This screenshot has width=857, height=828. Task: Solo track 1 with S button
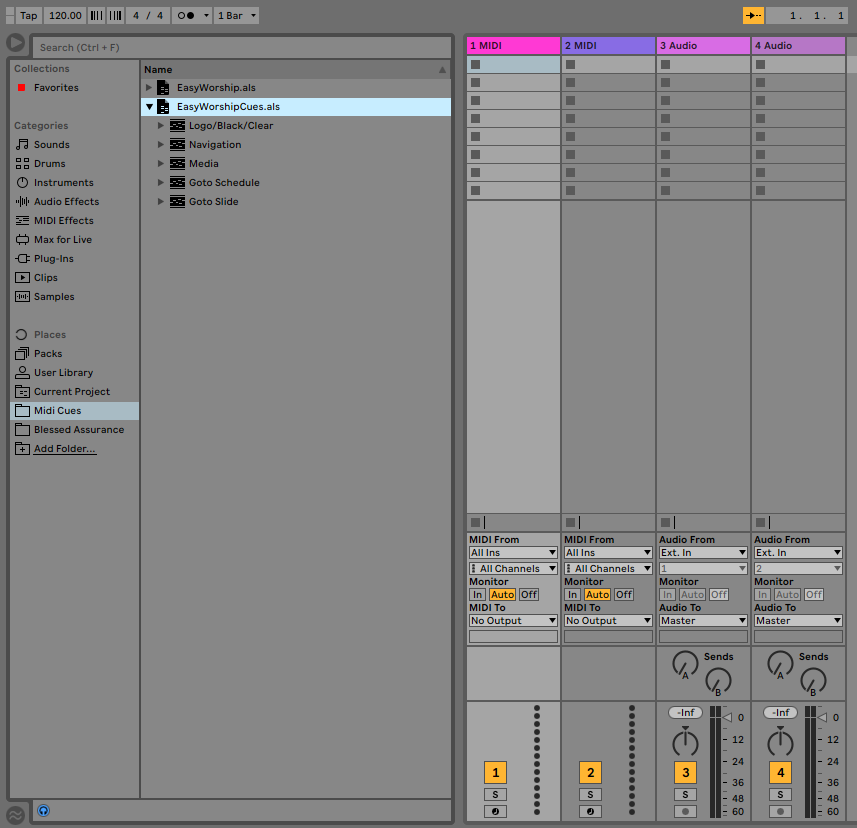tap(495, 795)
